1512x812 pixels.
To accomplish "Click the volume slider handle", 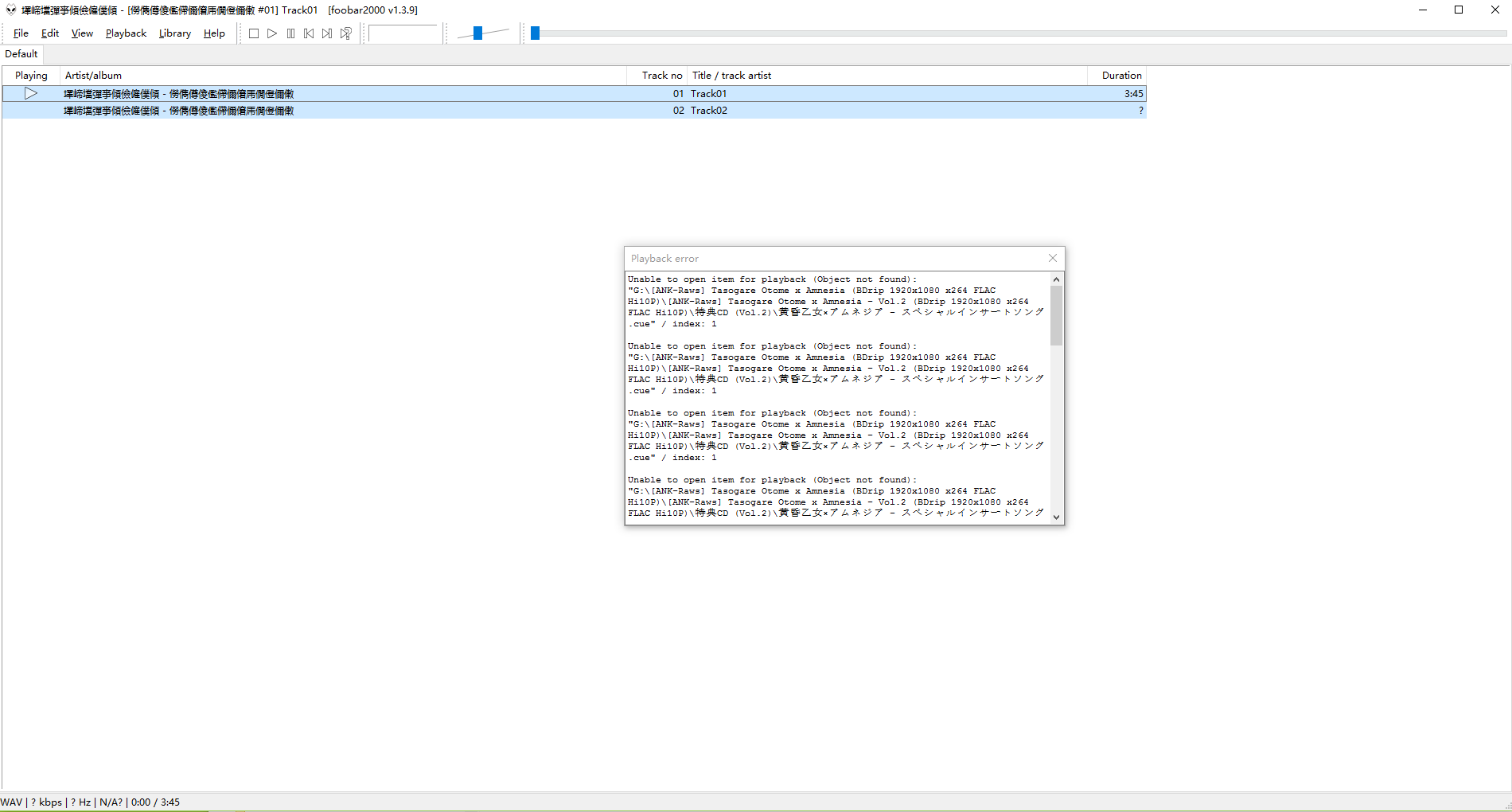I will pyautogui.click(x=477, y=33).
